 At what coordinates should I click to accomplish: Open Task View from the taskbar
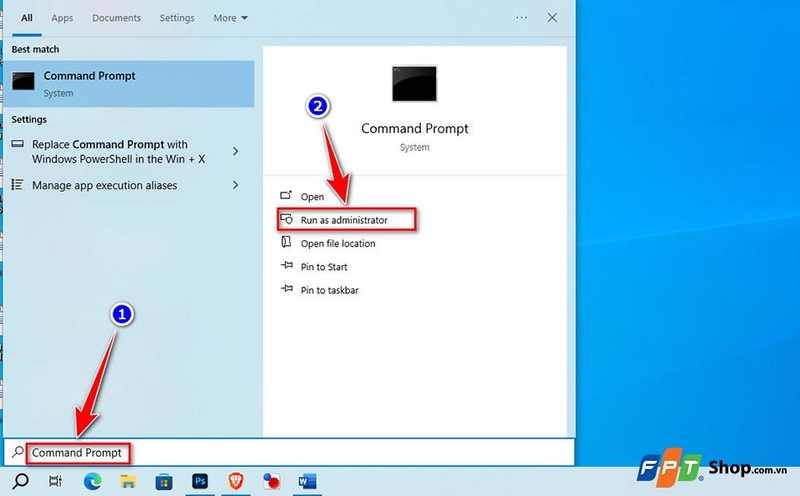[x=55, y=481]
